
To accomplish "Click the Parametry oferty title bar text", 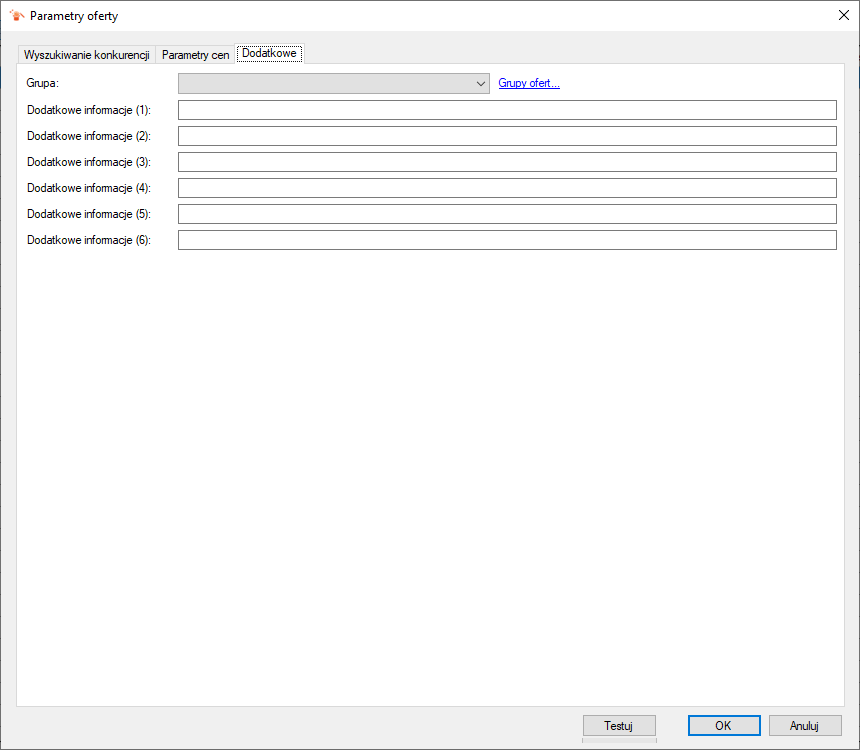I will (x=74, y=16).
